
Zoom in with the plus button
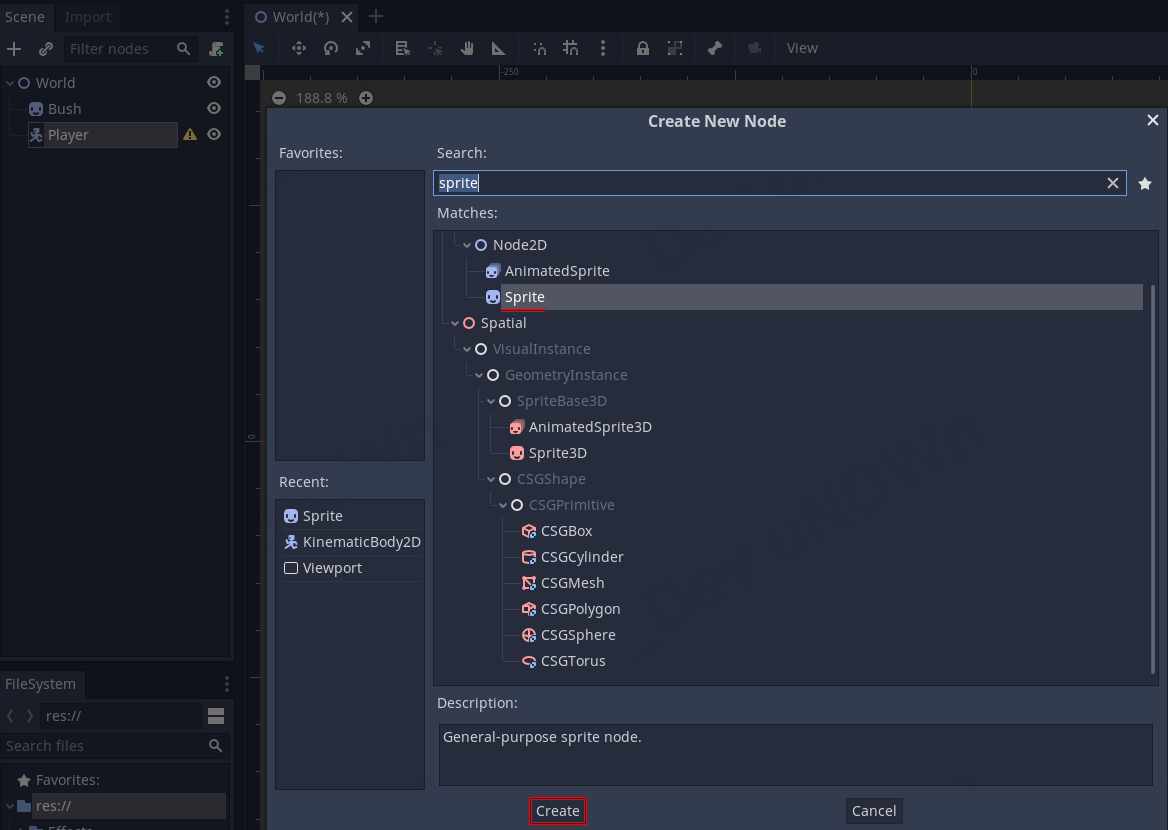pos(366,98)
